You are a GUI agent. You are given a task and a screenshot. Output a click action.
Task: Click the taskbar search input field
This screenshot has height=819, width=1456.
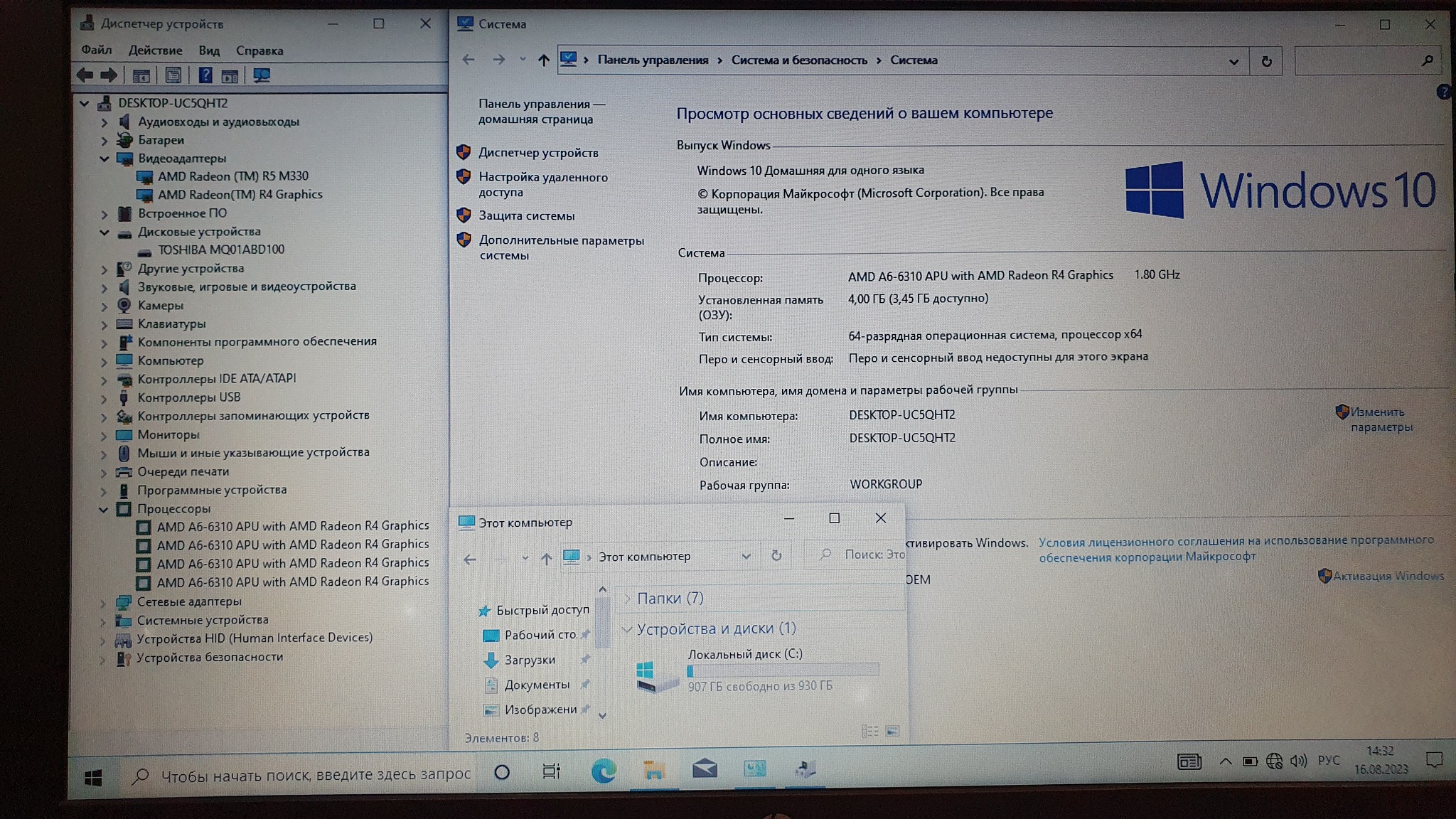pos(315,775)
